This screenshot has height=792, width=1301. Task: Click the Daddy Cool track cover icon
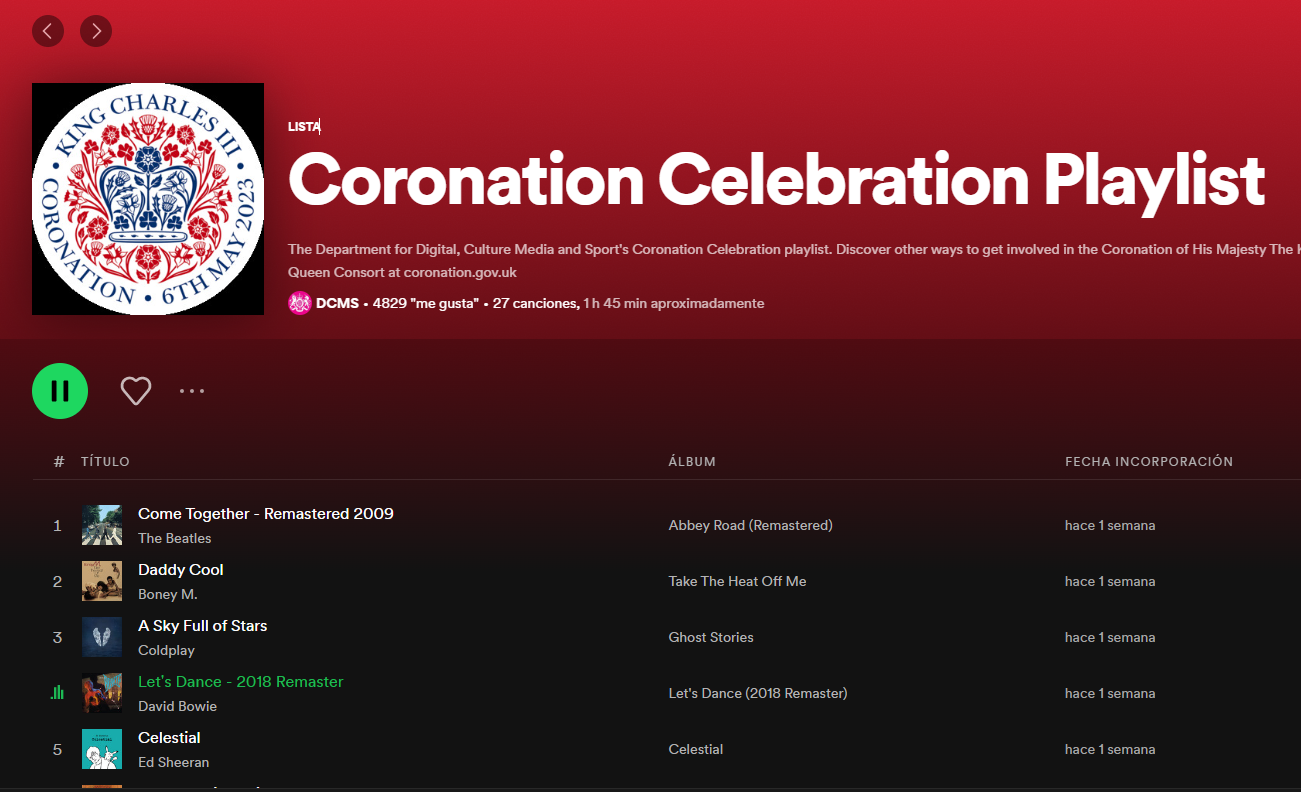(102, 581)
